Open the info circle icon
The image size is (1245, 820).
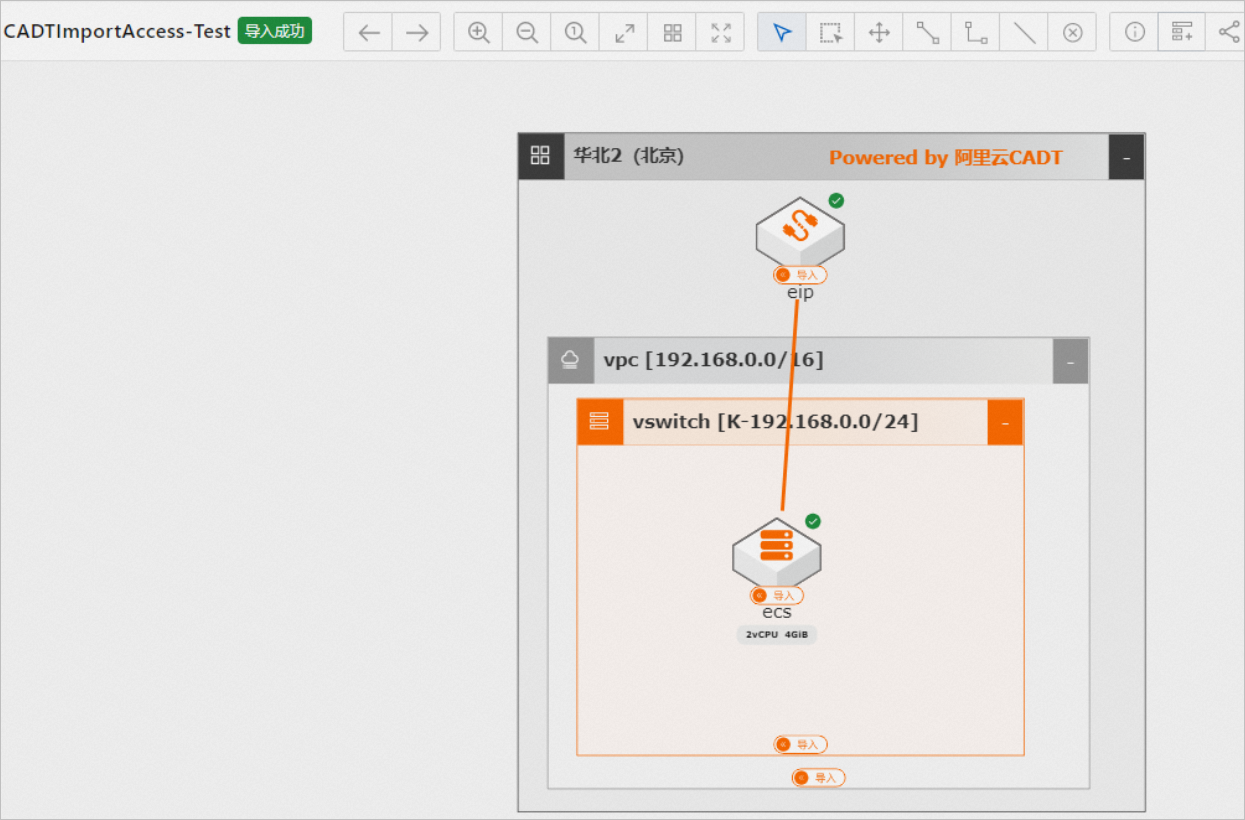[x=1134, y=32]
